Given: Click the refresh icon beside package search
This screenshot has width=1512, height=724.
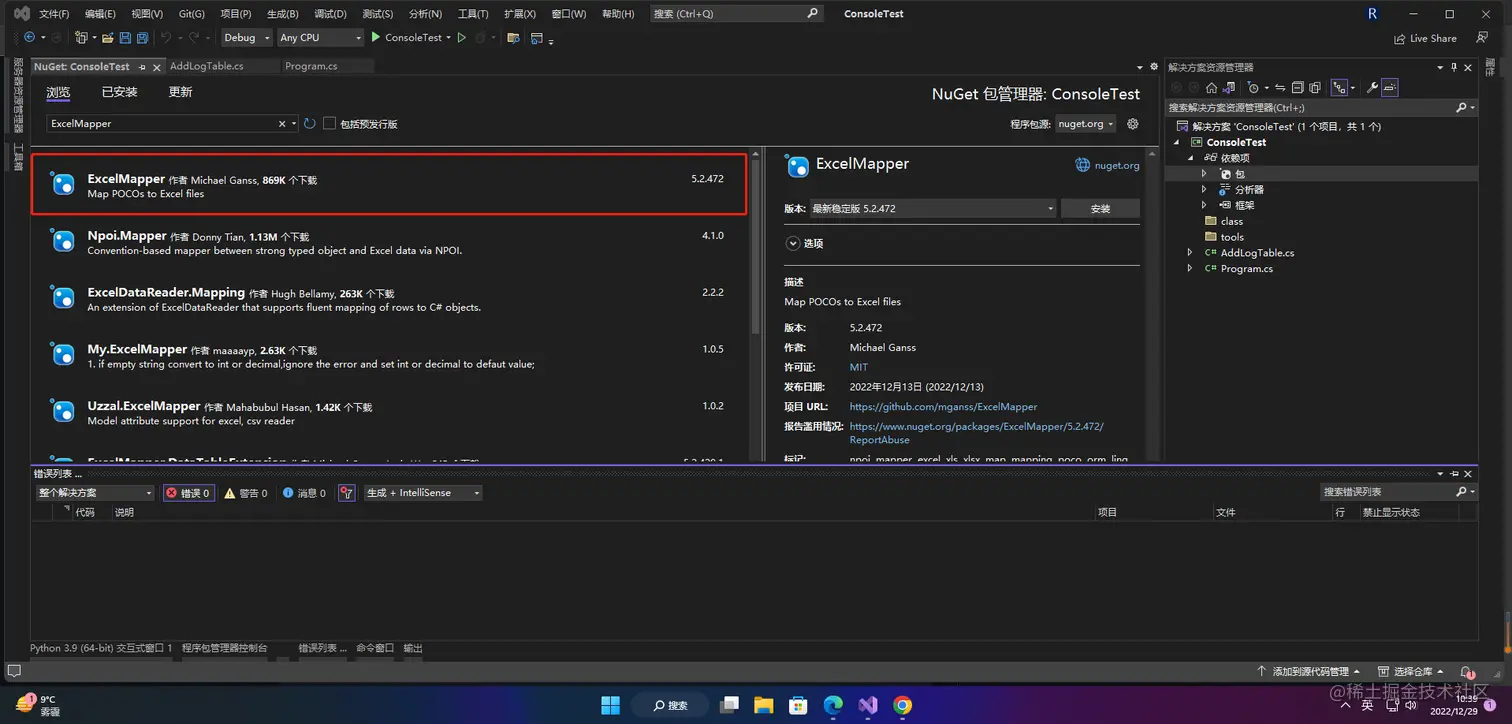Looking at the screenshot, I should [310, 124].
